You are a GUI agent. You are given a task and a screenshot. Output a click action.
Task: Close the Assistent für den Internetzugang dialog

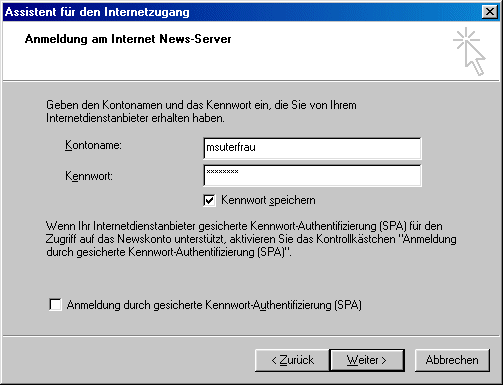pyautogui.click(x=490, y=12)
